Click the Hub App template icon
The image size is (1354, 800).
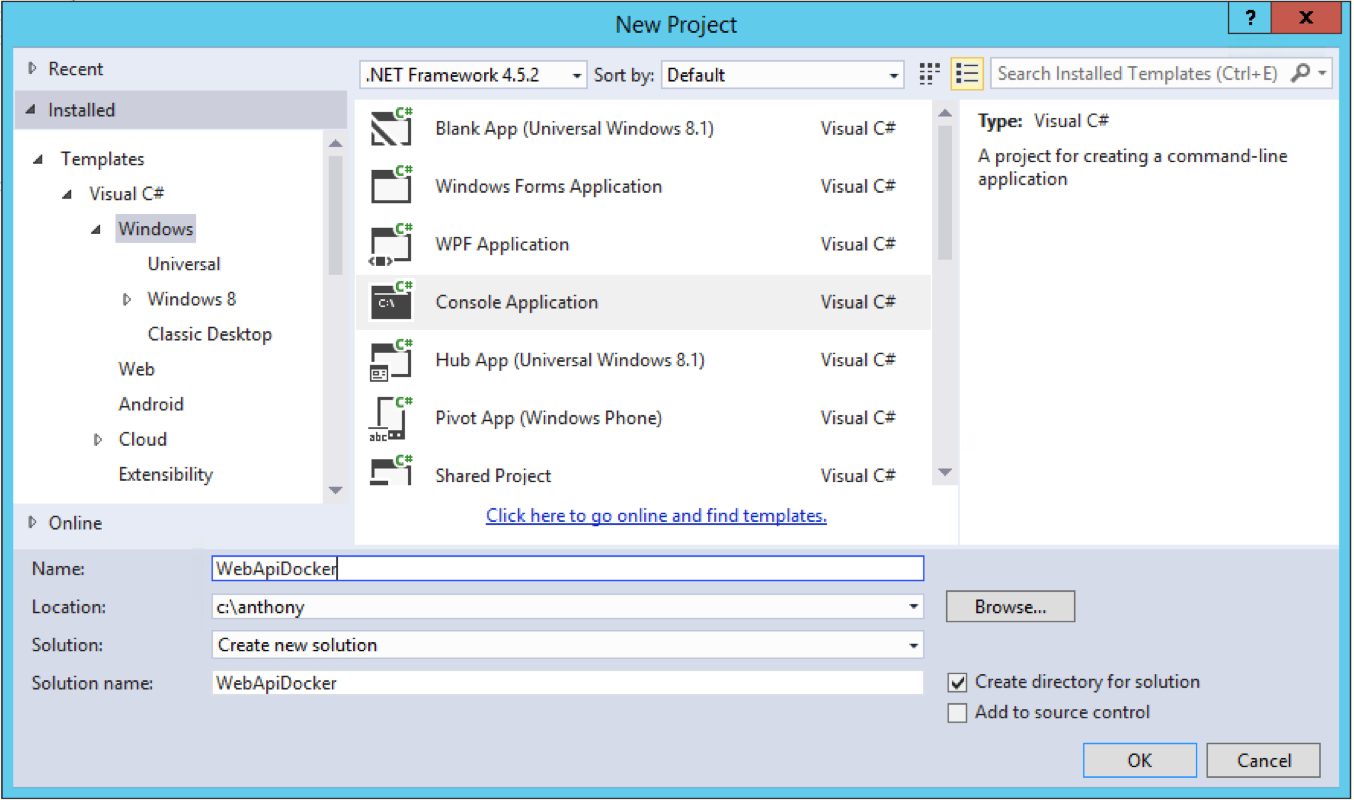point(391,359)
